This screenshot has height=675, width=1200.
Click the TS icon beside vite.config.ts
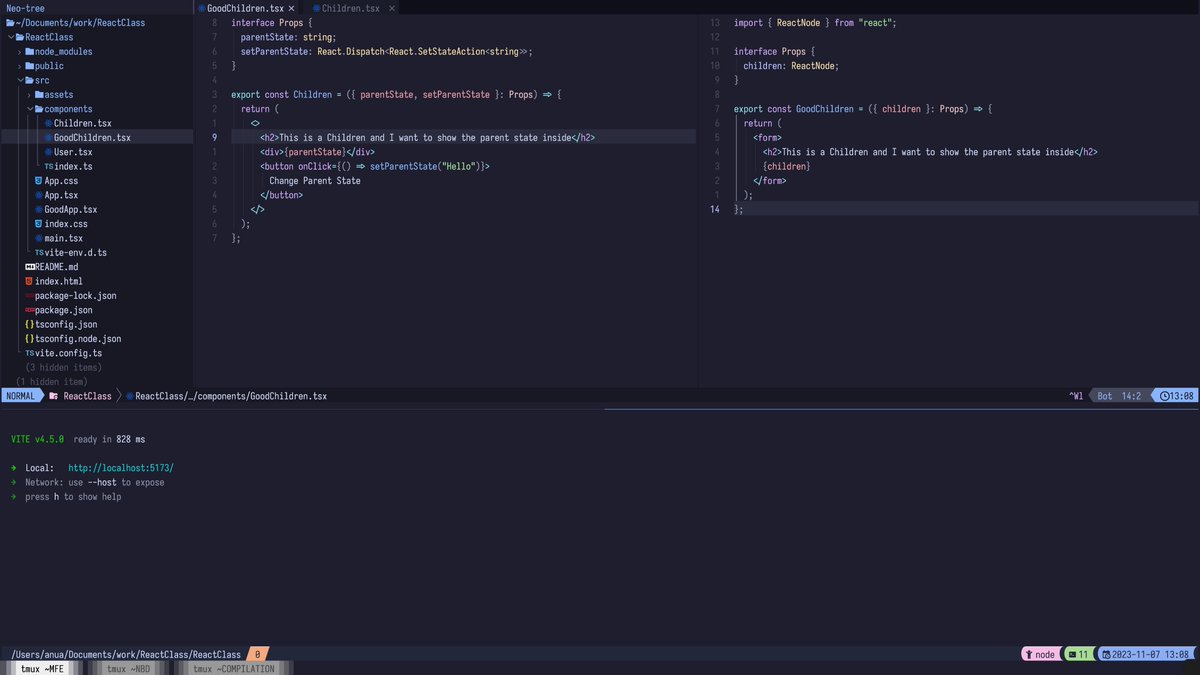(30, 354)
